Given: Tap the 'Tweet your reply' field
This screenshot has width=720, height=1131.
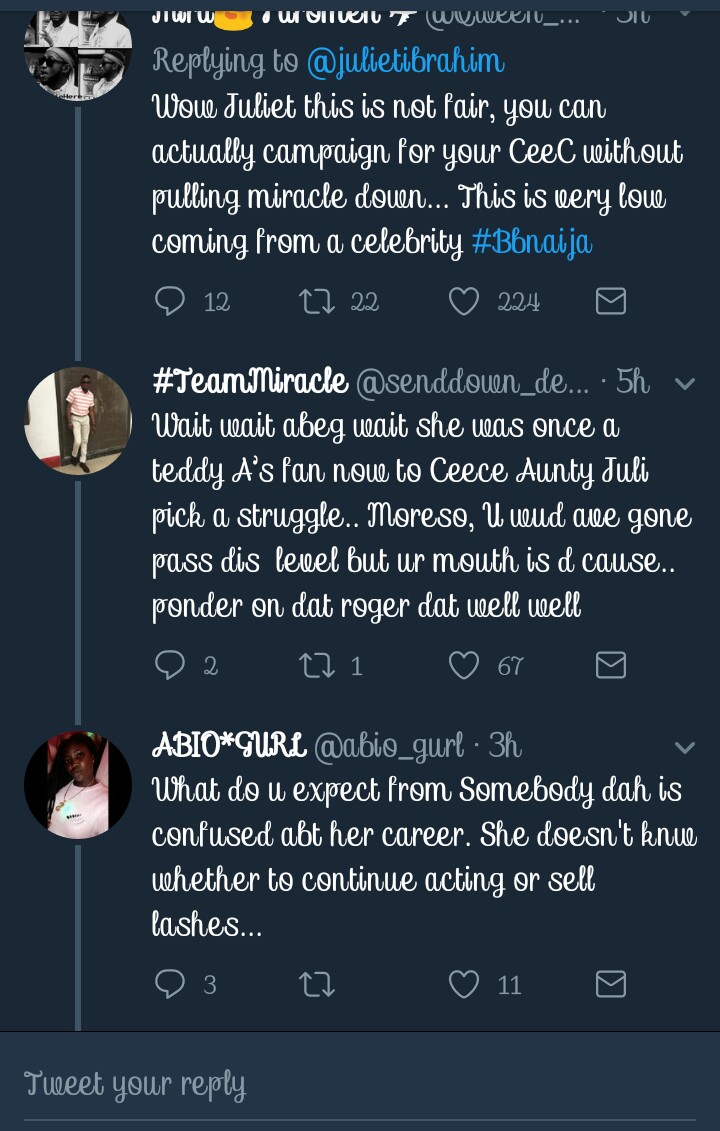Looking at the screenshot, I should point(360,1084).
